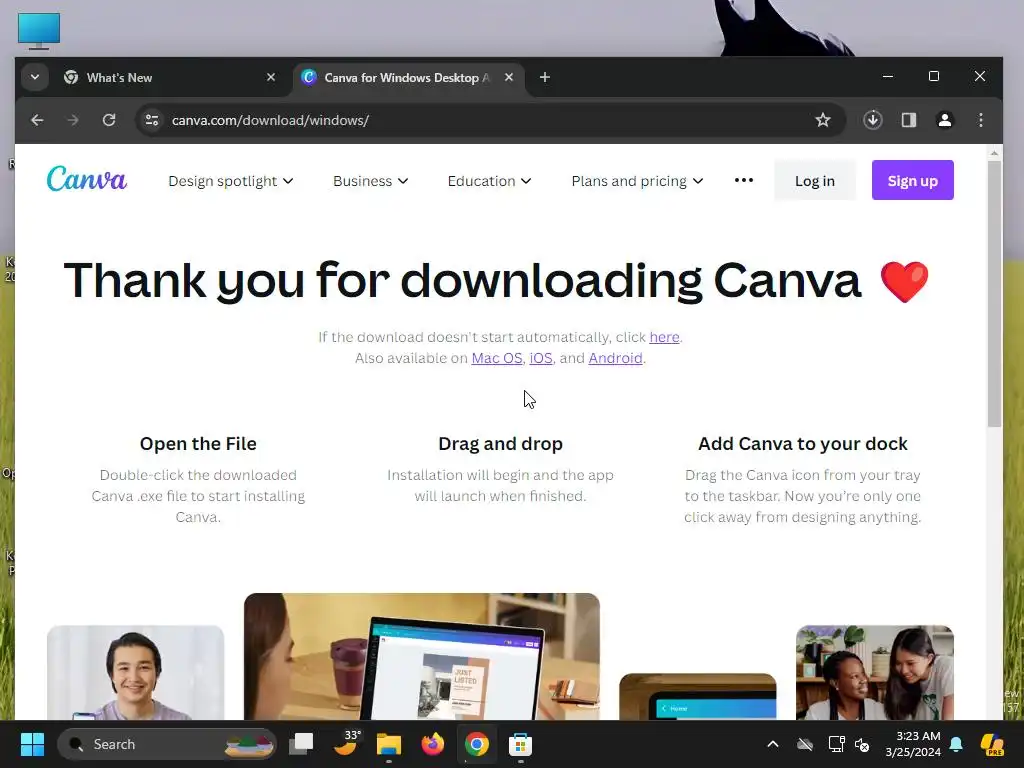Click the Log in button
Screen dimensions: 1024x768
(x=815, y=180)
